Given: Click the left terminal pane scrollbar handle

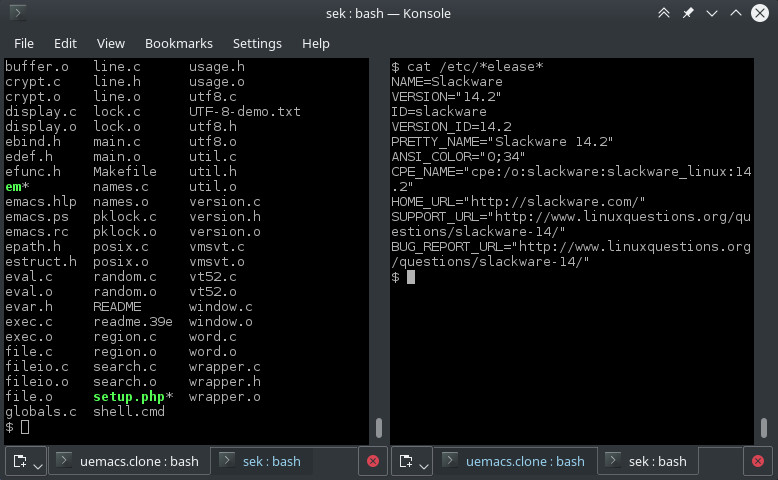Looking at the screenshot, I should [x=378, y=427].
